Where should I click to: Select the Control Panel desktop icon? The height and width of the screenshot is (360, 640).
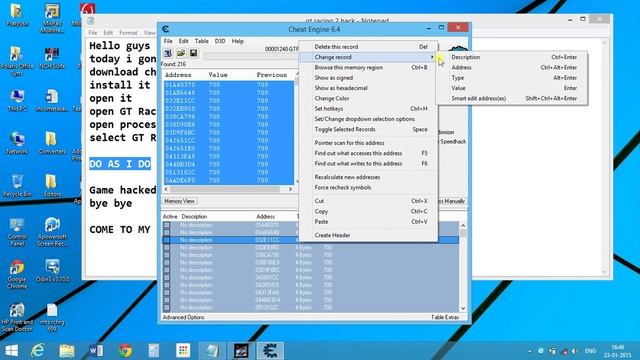(17, 232)
